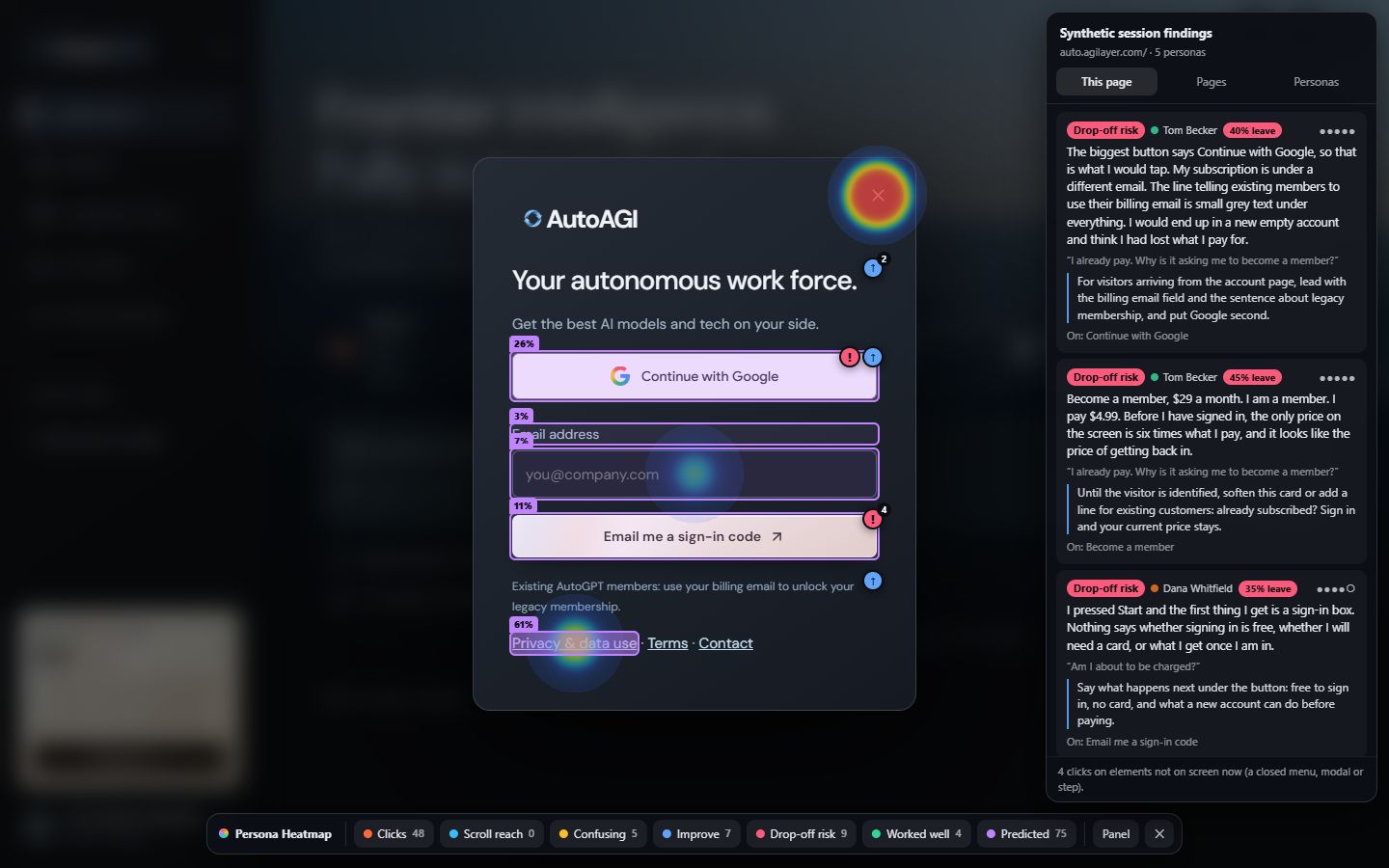Click the Persona Heatmap label in the toolbar

pos(276,834)
